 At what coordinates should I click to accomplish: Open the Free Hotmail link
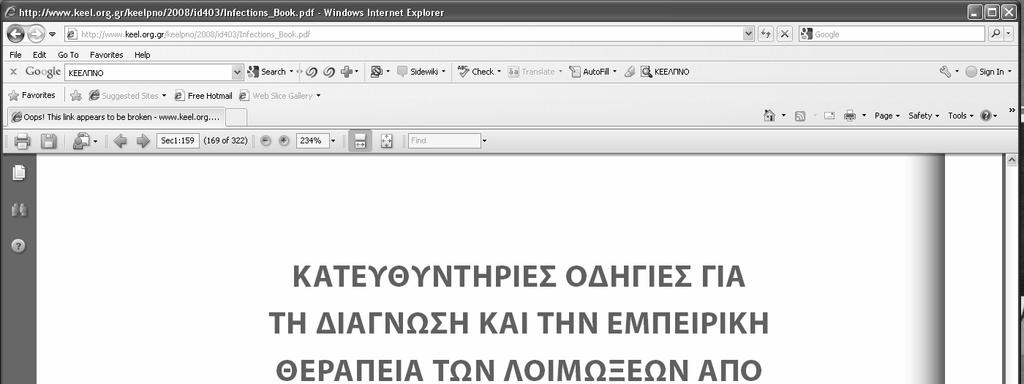point(203,95)
